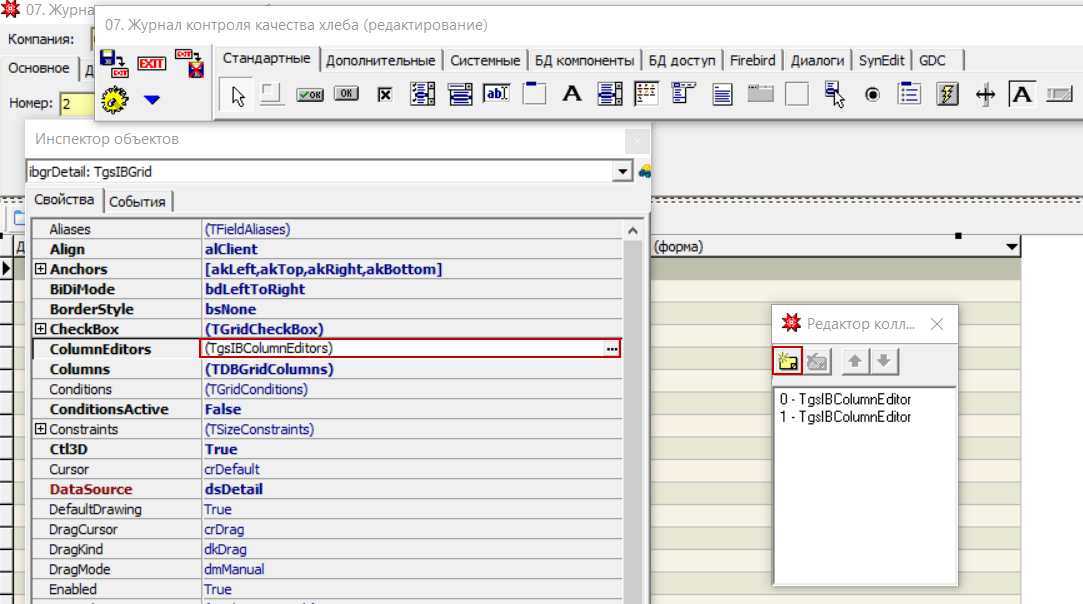The height and width of the screenshot is (604, 1083).
Task: Switch to the События tab
Action: [137, 201]
